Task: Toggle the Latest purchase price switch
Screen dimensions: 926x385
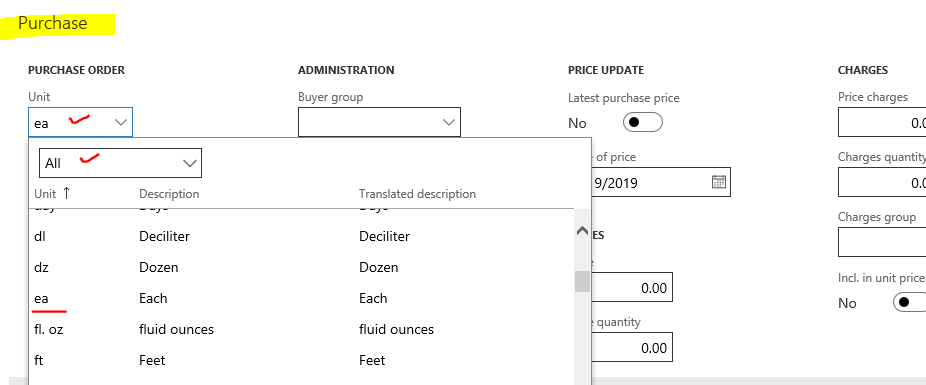Action: click(x=643, y=122)
